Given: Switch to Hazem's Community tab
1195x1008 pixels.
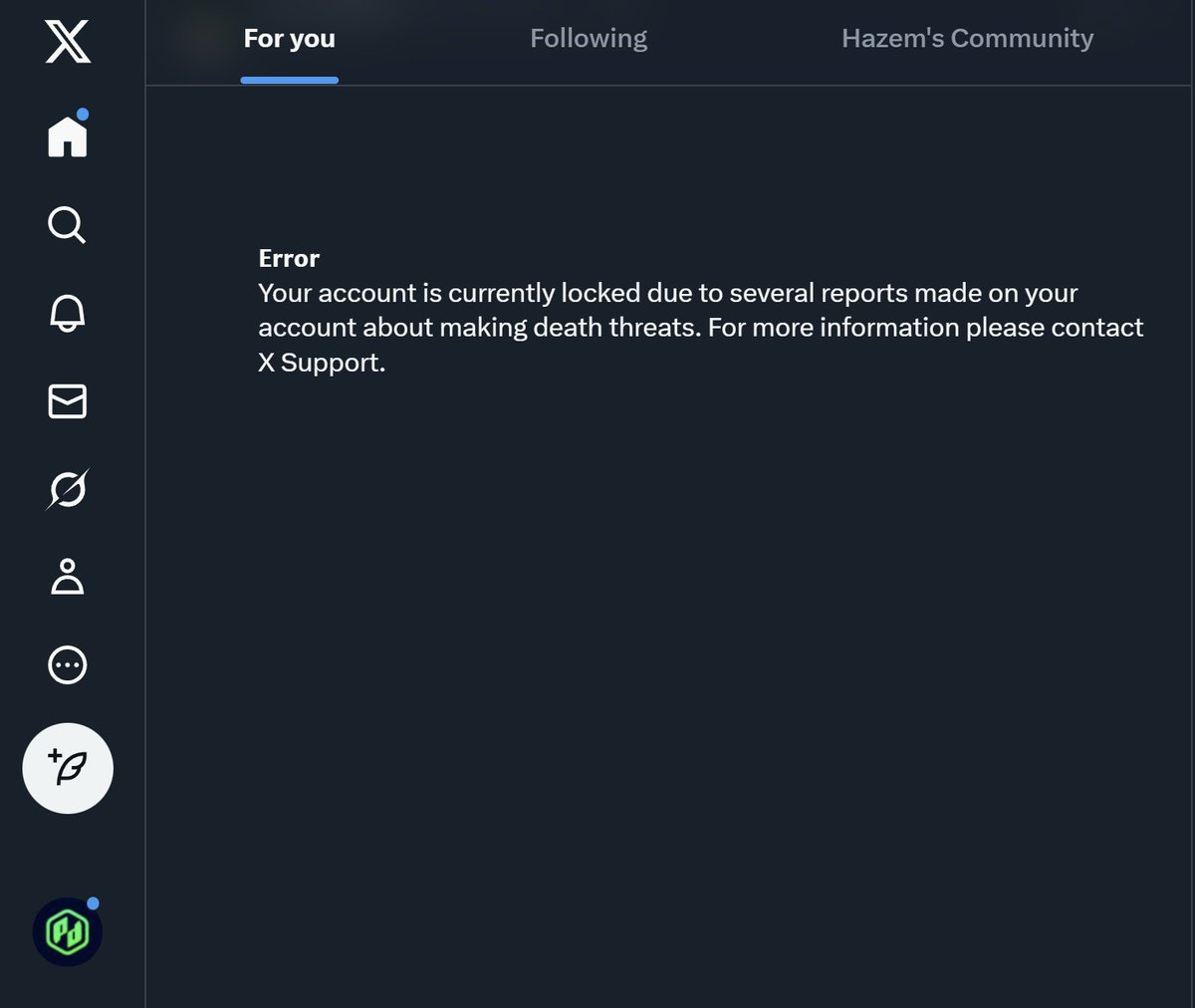Looking at the screenshot, I should [967, 39].
